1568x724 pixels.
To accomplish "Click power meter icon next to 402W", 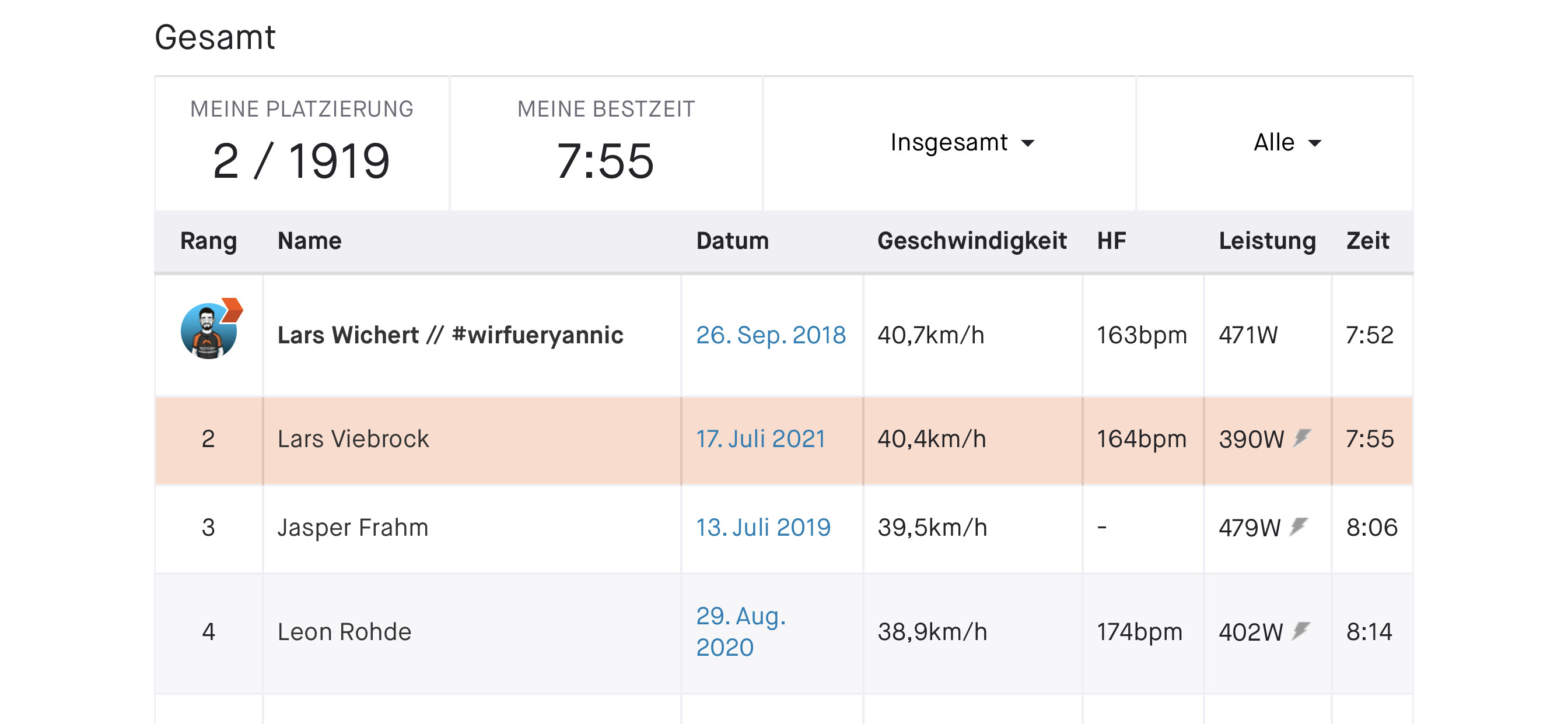I will click(x=1301, y=631).
